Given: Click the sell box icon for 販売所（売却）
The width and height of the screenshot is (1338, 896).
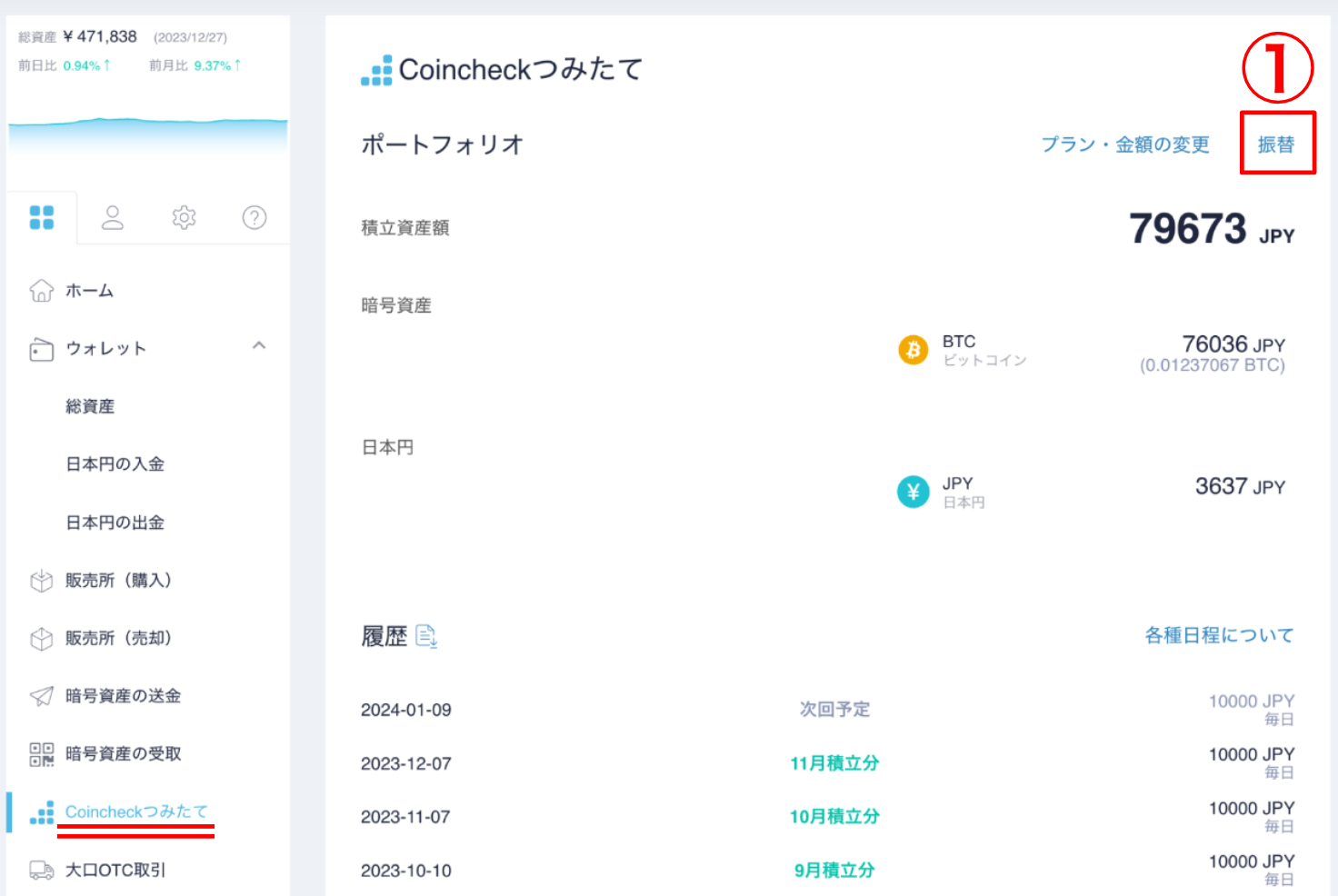Looking at the screenshot, I should tap(42, 639).
